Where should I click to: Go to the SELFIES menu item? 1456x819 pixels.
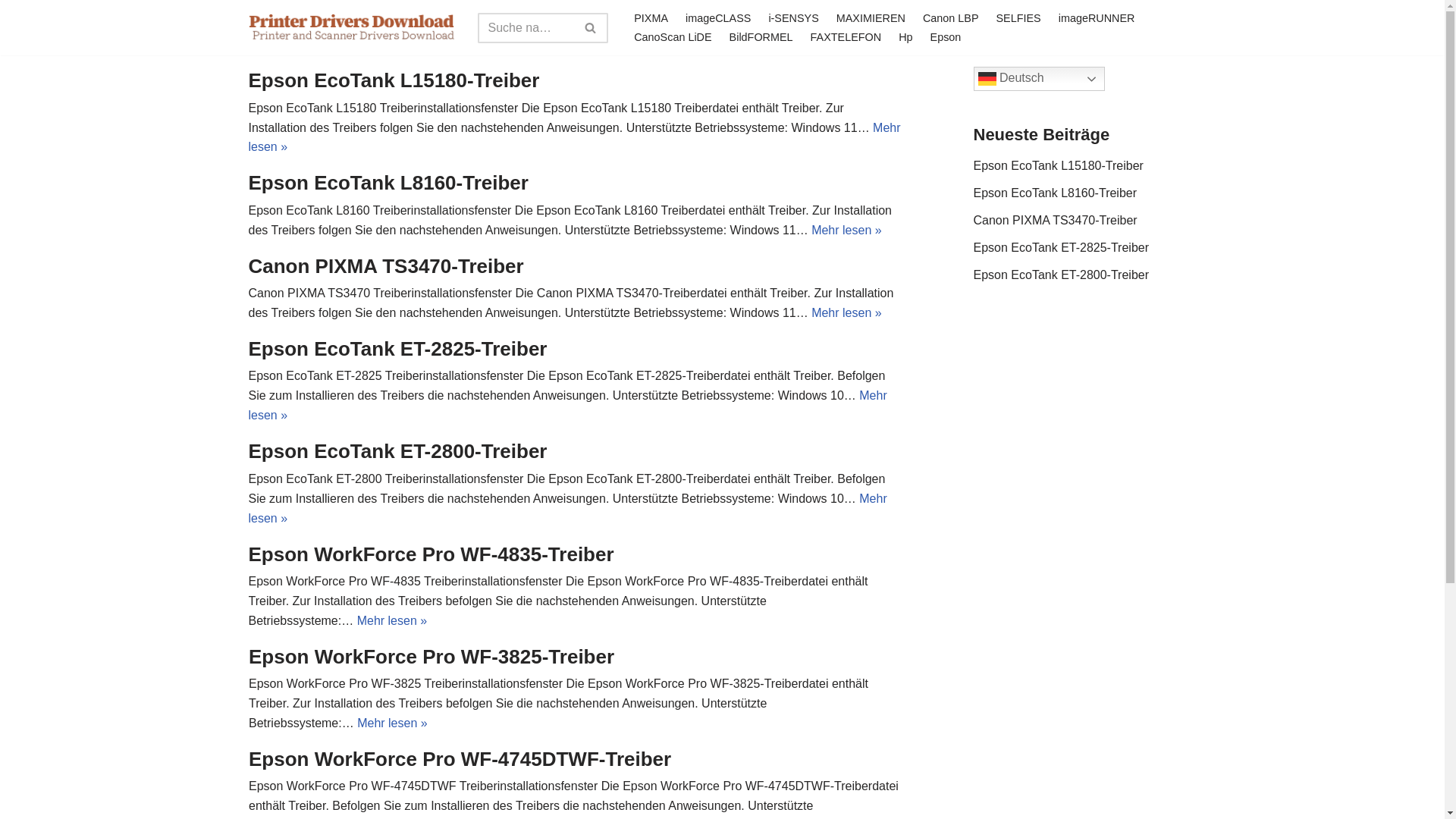(1018, 18)
